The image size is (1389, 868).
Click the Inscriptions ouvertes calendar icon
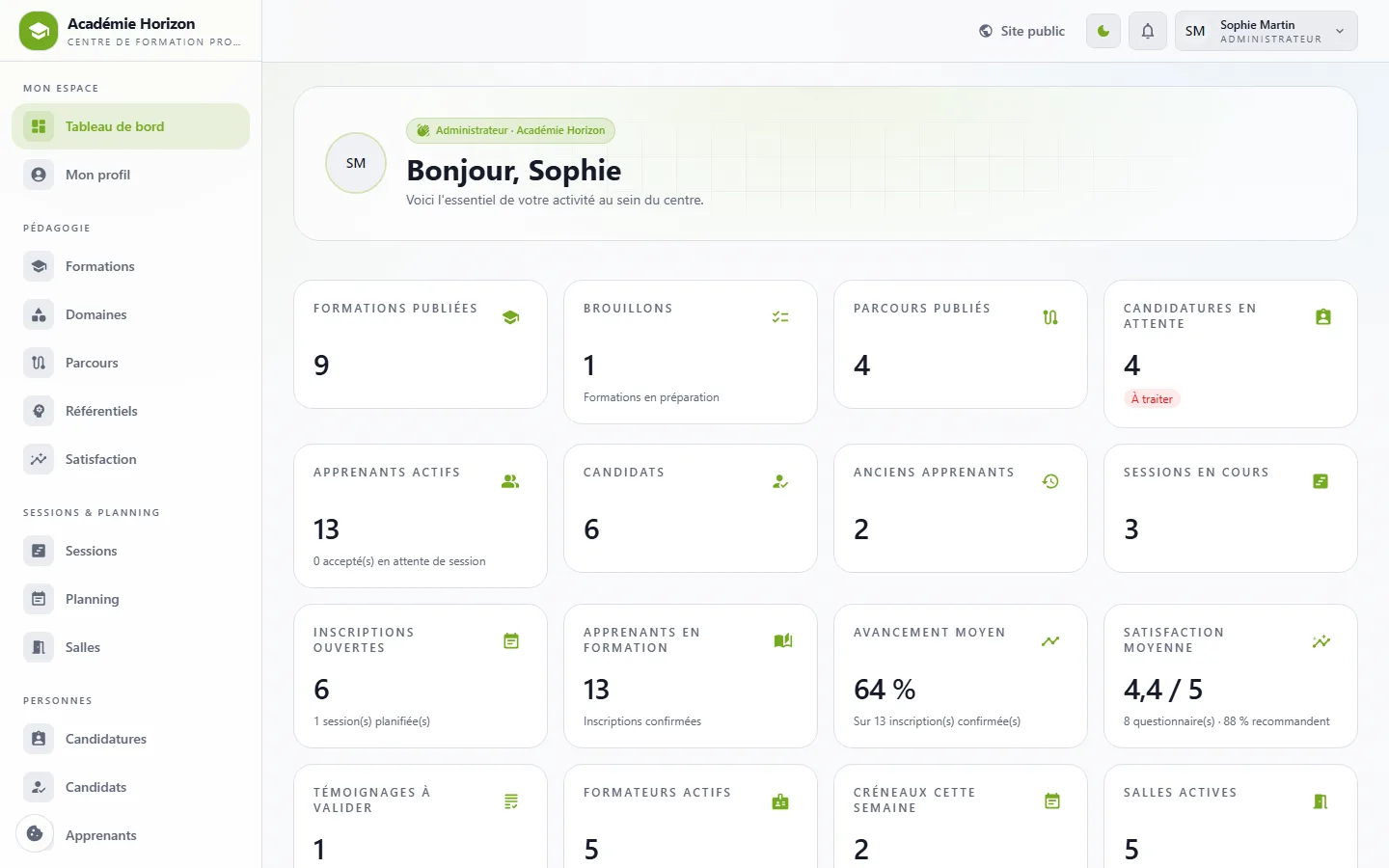(x=511, y=640)
